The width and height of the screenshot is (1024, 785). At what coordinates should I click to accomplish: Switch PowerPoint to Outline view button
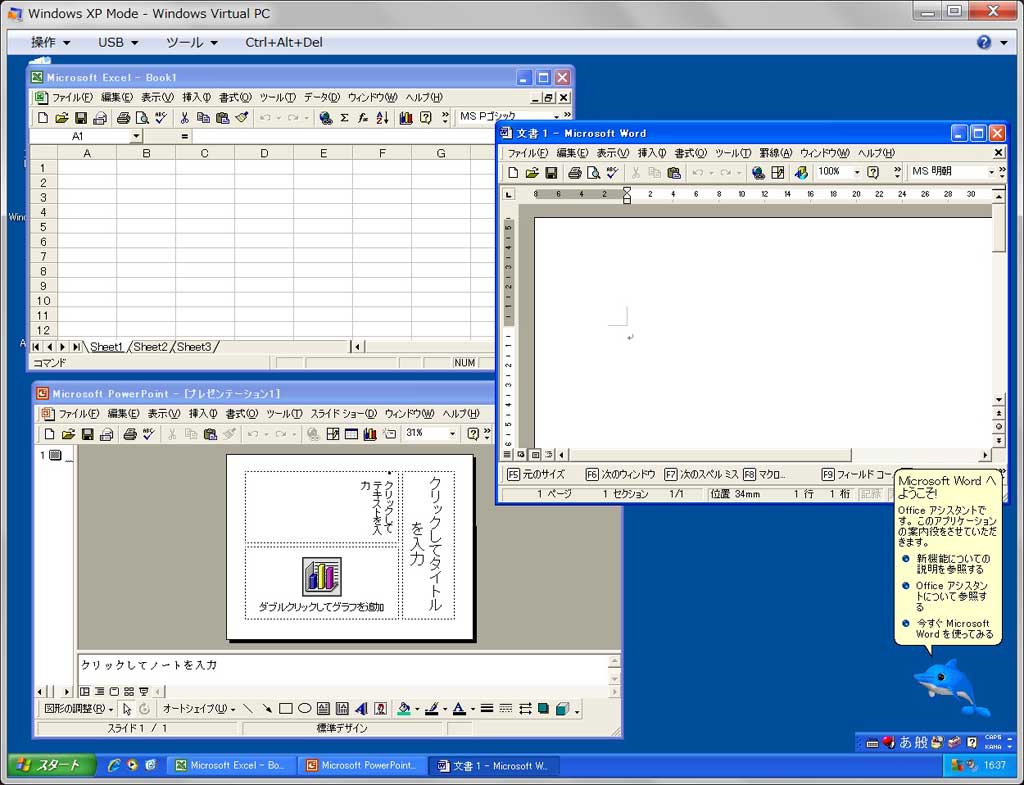[99, 691]
